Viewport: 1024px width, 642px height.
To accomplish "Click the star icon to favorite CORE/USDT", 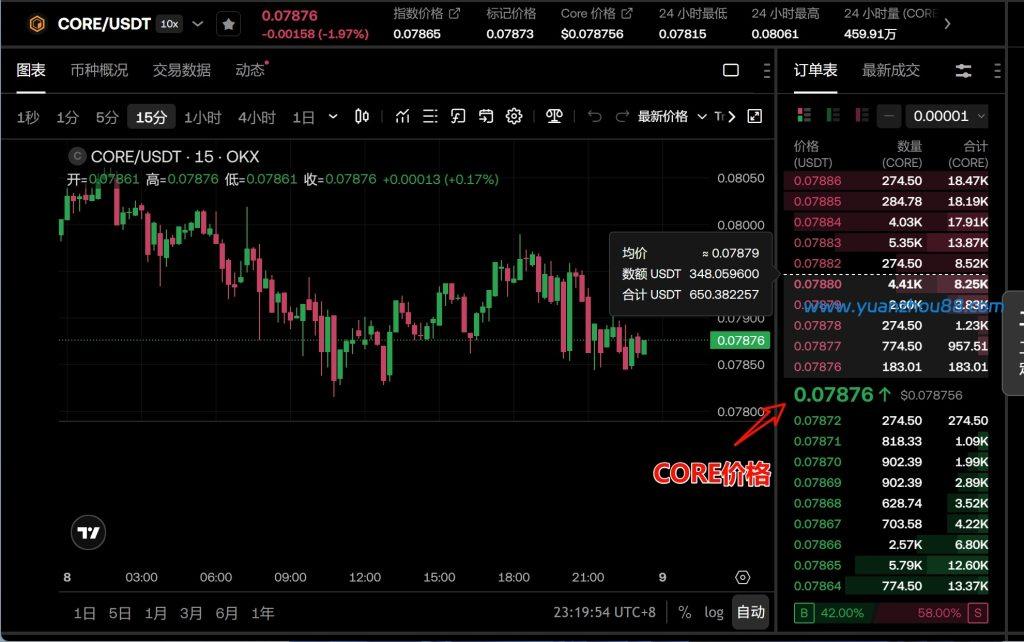I will tap(228, 24).
